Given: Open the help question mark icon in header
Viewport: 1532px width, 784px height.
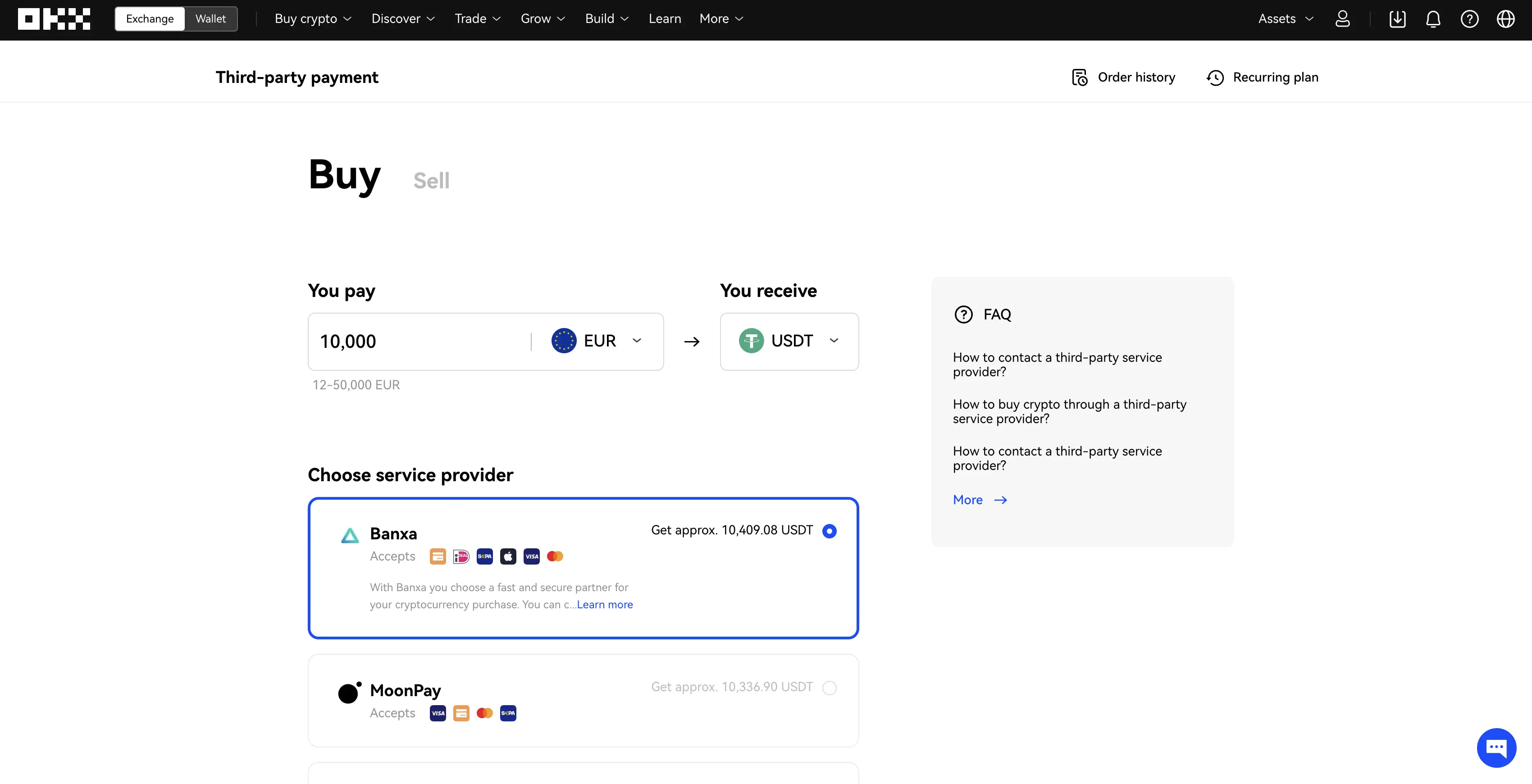Looking at the screenshot, I should coord(1469,19).
